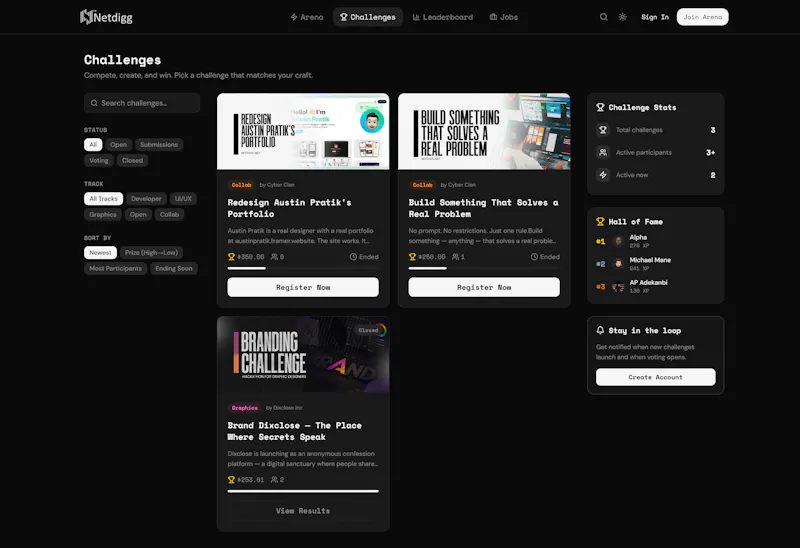Click trophy icon next to $350.00 prize
Viewport: 800px width, 548px height.
(232, 257)
